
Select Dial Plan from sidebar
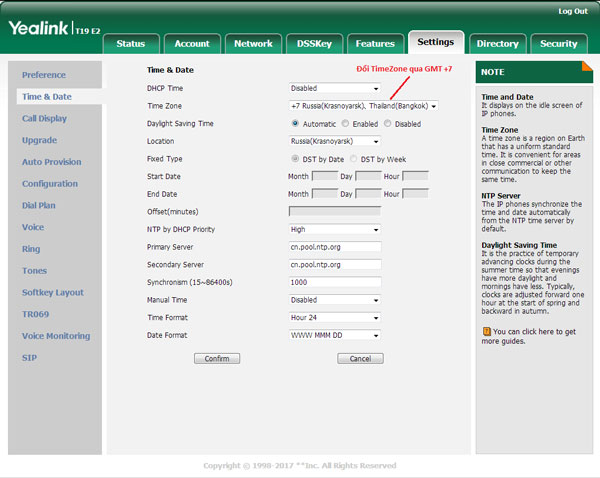click(39, 205)
